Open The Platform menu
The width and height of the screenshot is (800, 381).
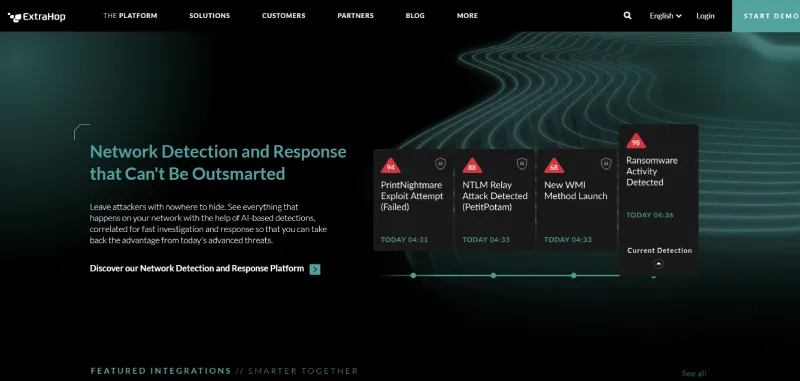[x=130, y=16]
